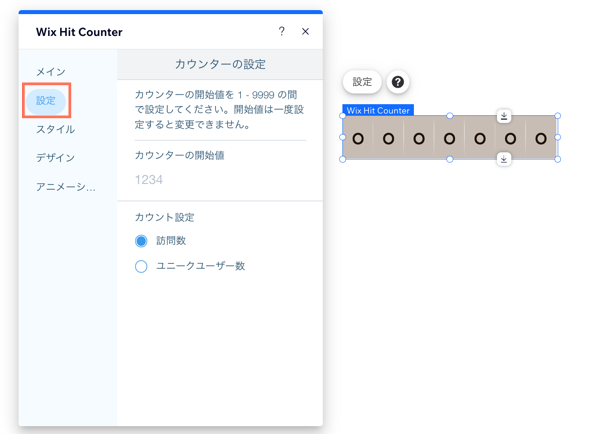Click the download arrow icon below the counter
This screenshot has height=434, width=600.
pyautogui.click(x=504, y=159)
